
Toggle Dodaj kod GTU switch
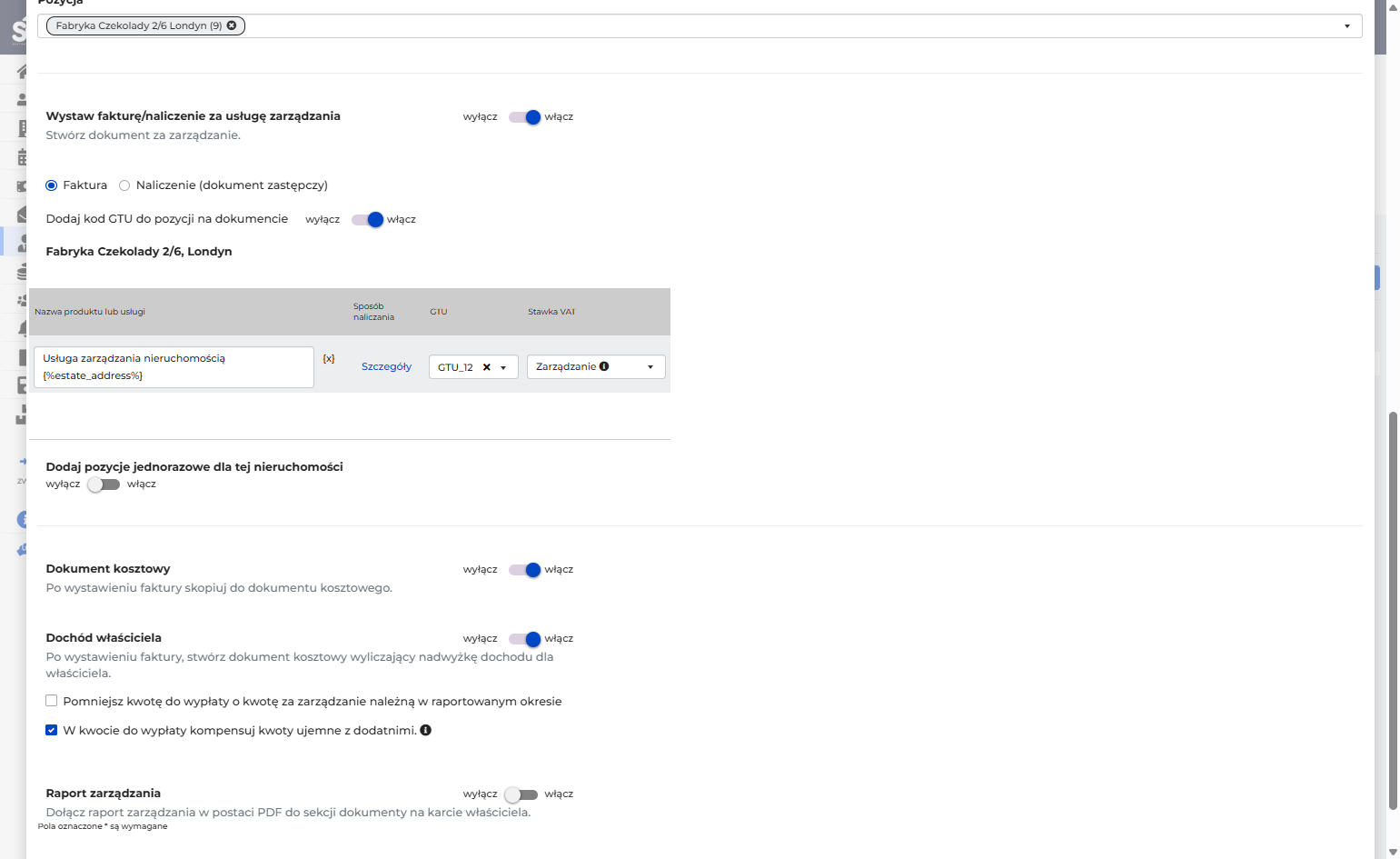[x=368, y=220]
